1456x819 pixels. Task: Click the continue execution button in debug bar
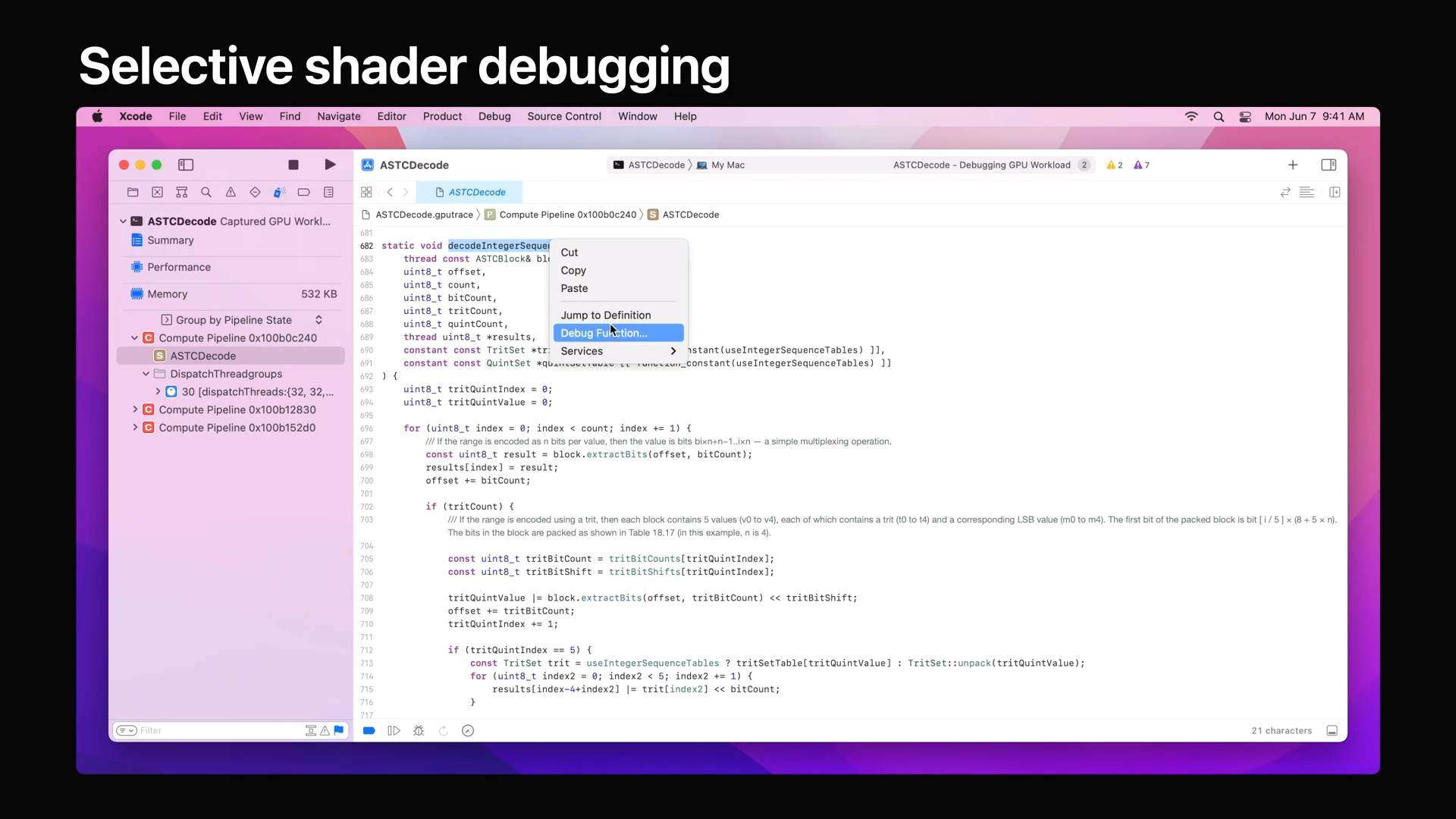point(394,731)
